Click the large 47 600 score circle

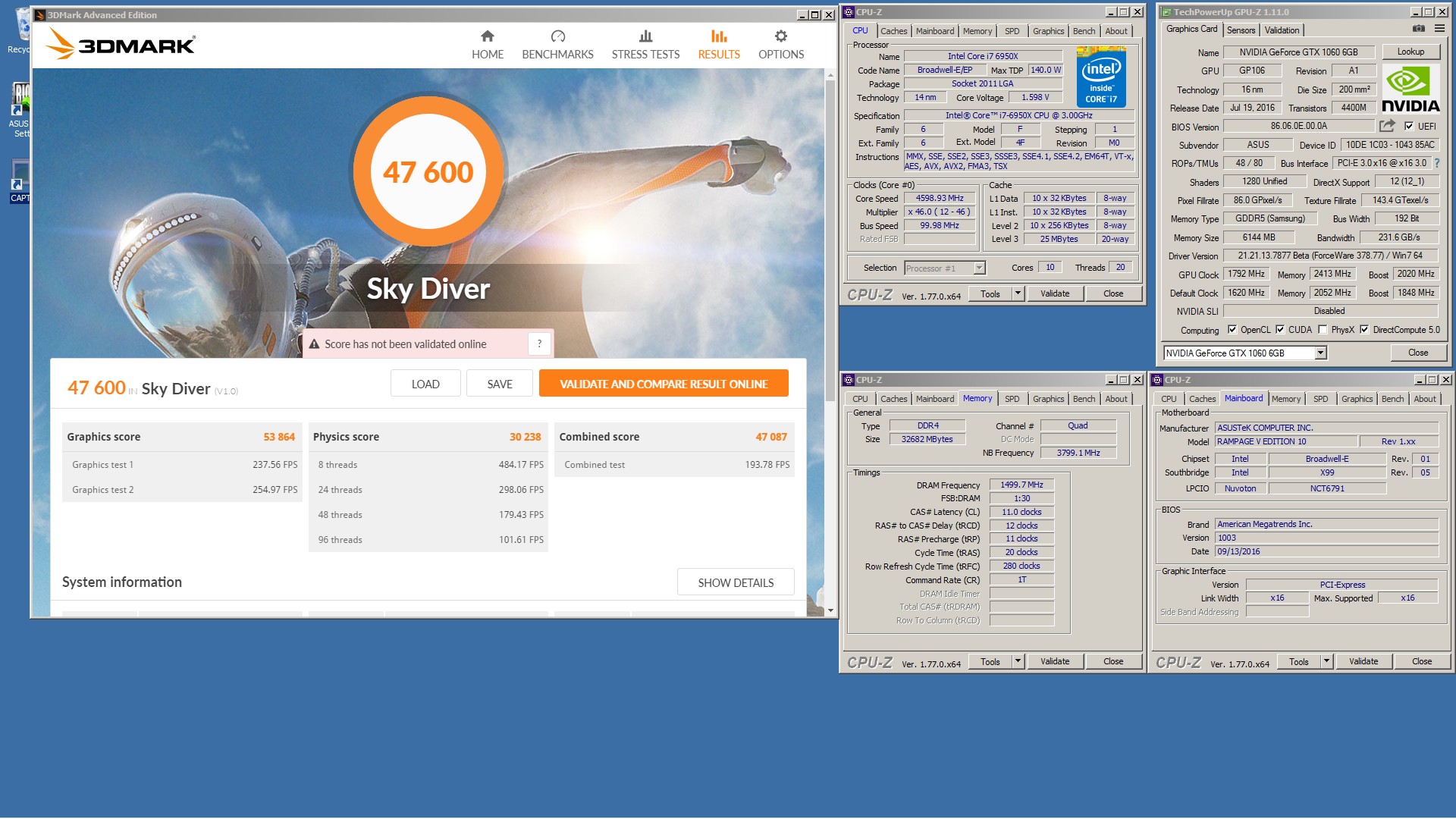(x=428, y=171)
